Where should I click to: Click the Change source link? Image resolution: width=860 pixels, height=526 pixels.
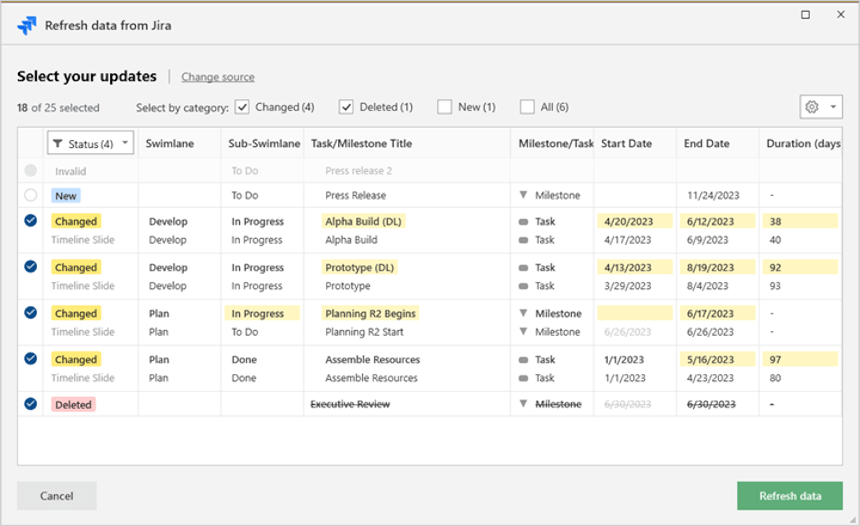coord(218,77)
